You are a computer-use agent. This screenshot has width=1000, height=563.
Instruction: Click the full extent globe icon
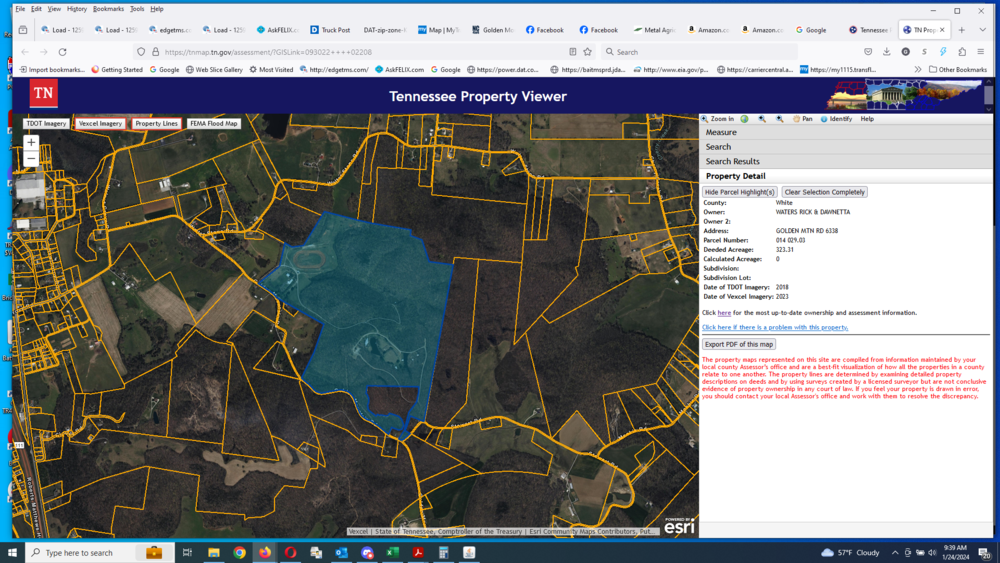point(744,119)
